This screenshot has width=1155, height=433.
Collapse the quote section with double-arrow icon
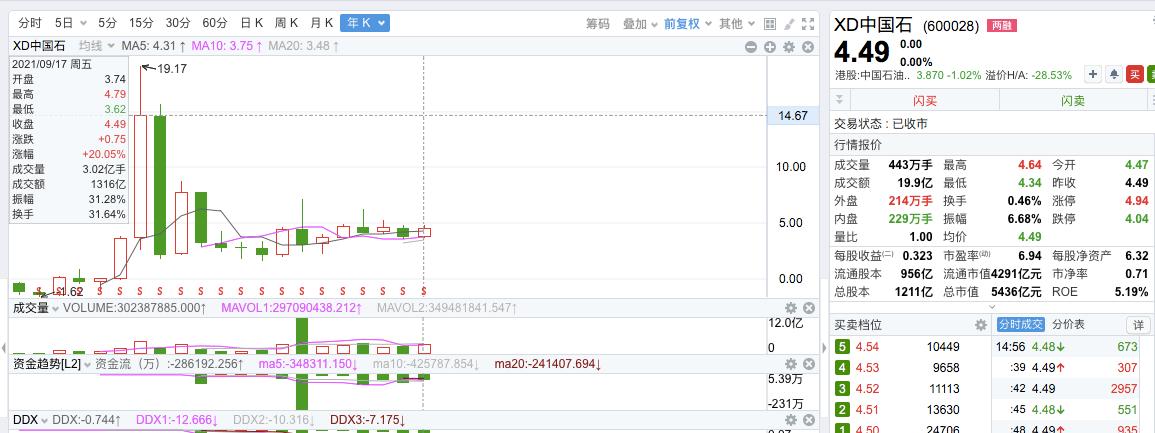(838, 99)
